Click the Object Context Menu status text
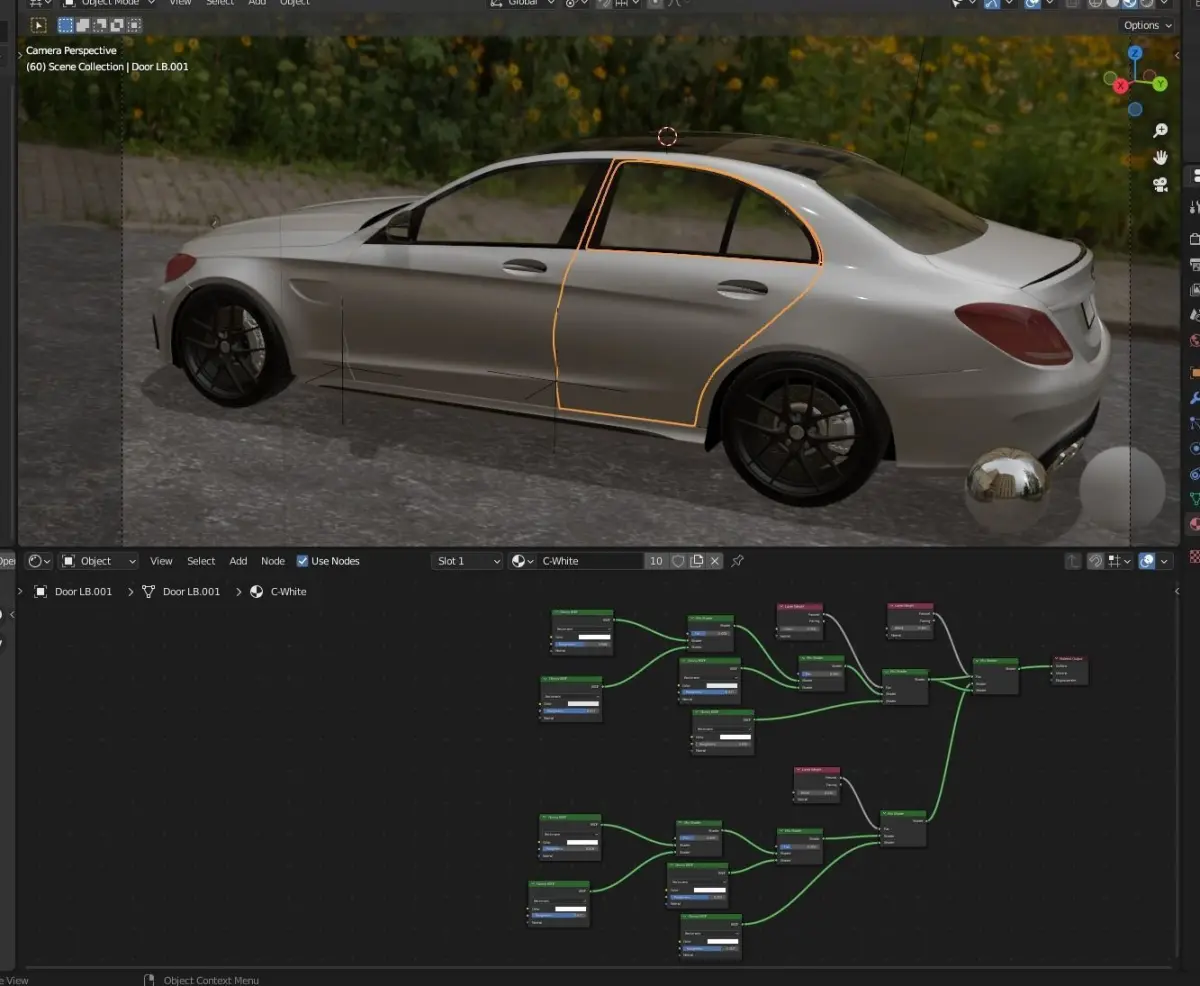 tap(211, 980)
